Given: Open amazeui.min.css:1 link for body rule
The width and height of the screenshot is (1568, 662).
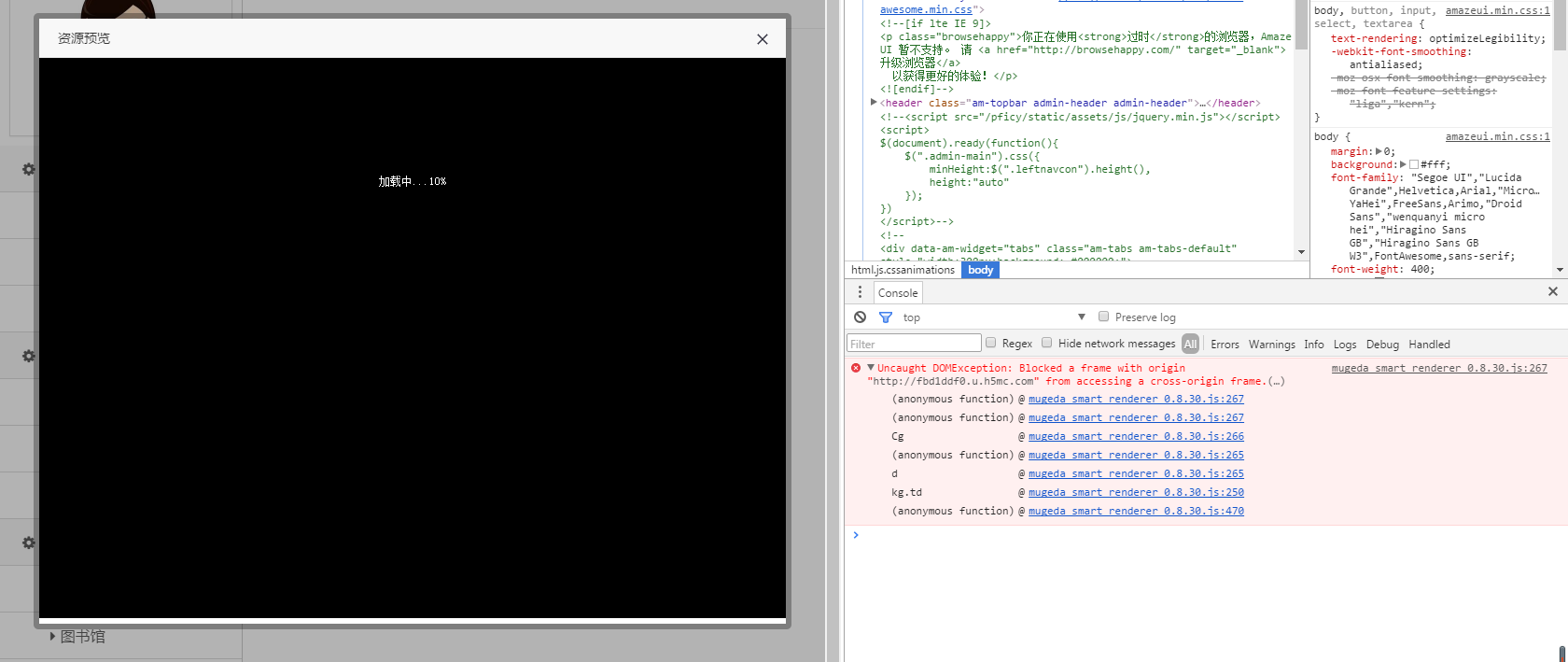Looking at the screenshot, I should pos(1497,136).
